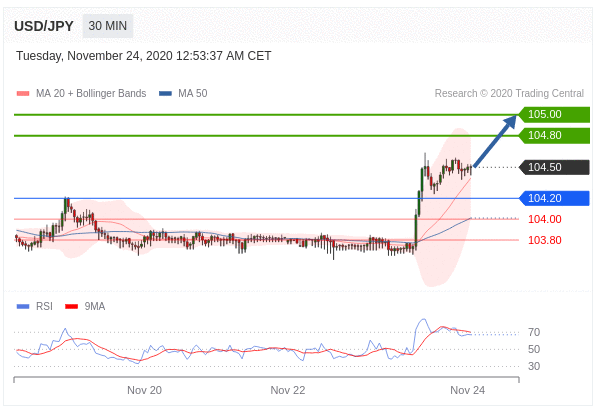Click the USD/JPY pair title
Viewport: 597px width, 409px height.
[x=44, y=26]
